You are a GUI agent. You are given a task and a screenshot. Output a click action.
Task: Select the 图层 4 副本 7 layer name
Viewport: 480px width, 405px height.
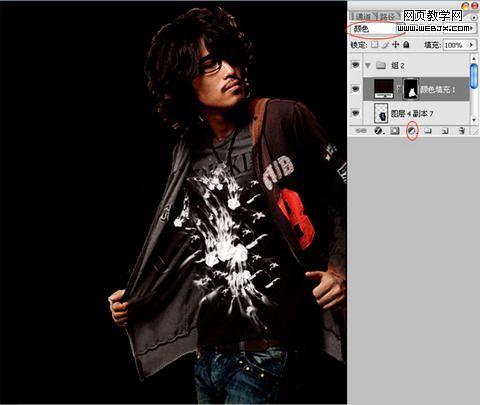point(412,114)
